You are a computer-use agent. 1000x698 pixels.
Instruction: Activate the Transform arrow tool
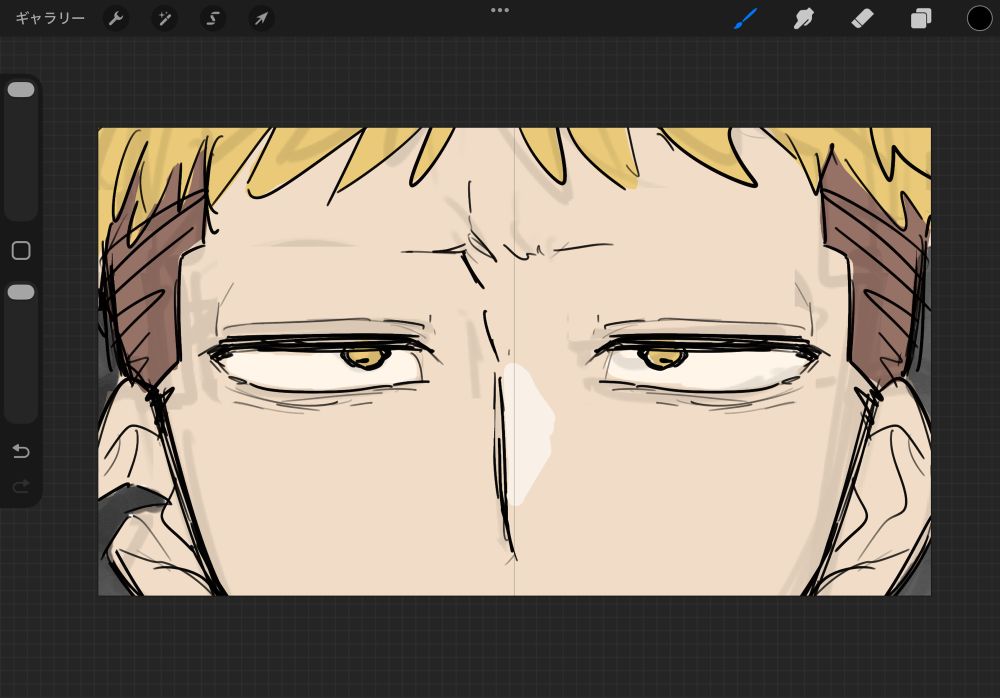[x=261, y=19]
